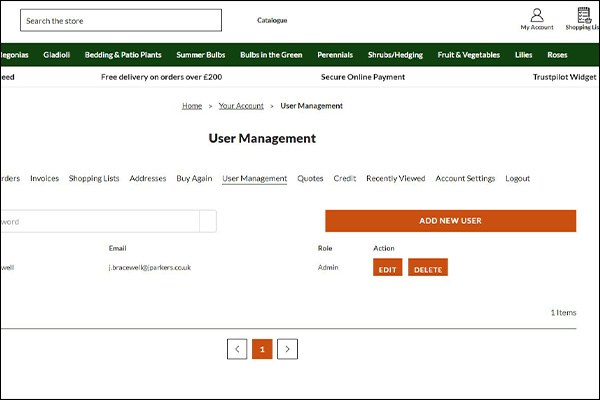600x400 pixels.
Task: Edit the j.bracewell user
Action: (x=387, y=269)
